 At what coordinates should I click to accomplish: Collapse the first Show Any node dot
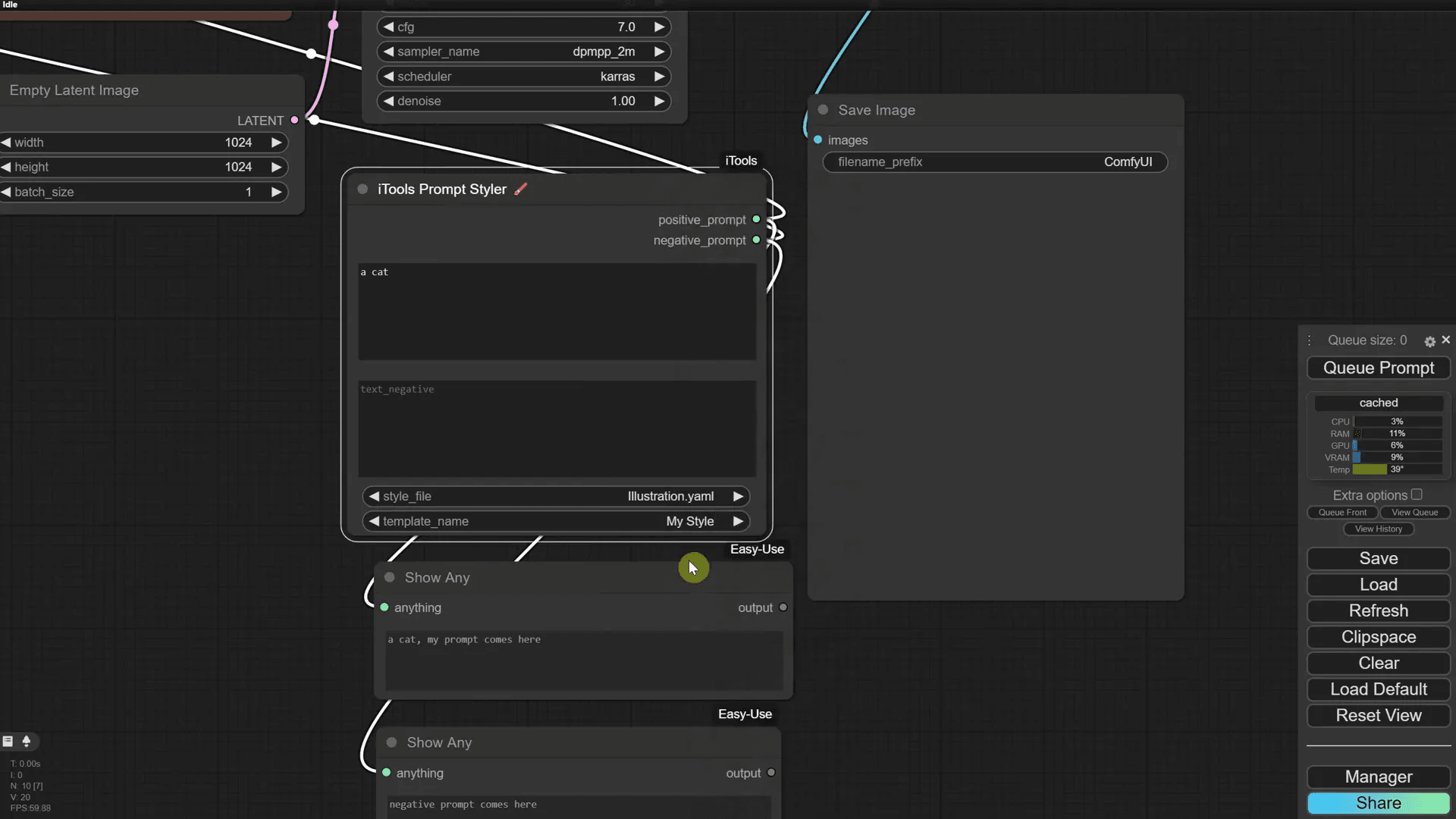click(389, 578)
